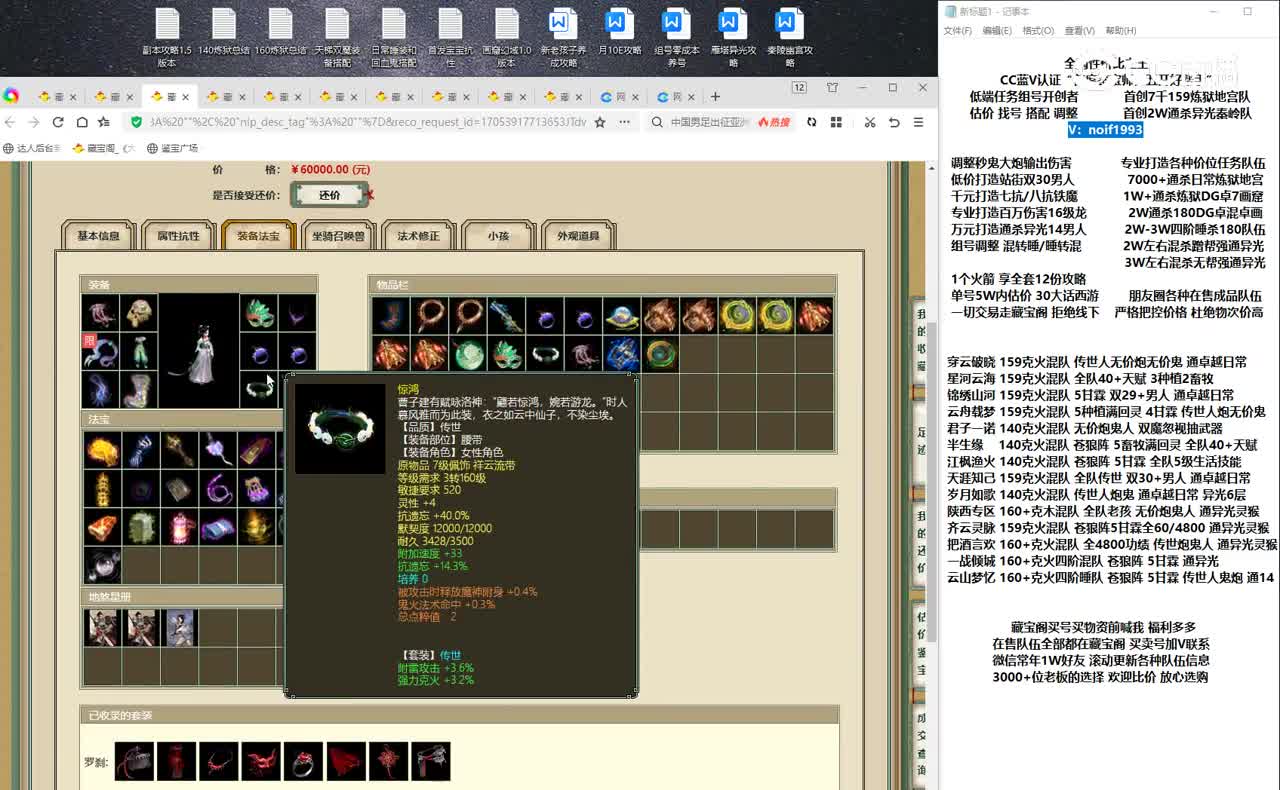Click the 还价 bargain button
The width and height of the screenshot is (1280, 790).
(329, 195)
